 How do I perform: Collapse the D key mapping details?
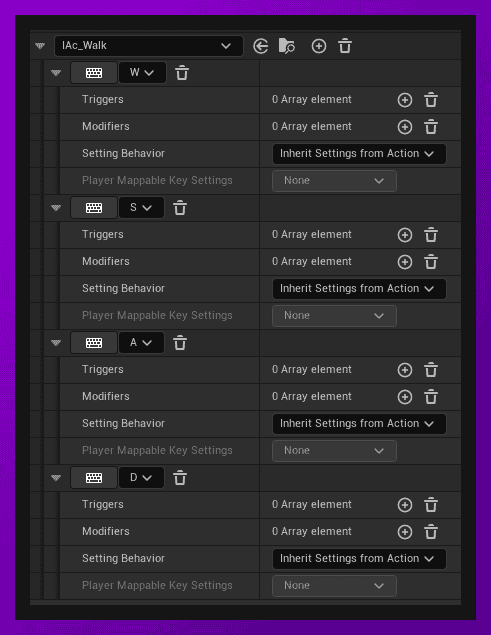(x=56, y=478)
